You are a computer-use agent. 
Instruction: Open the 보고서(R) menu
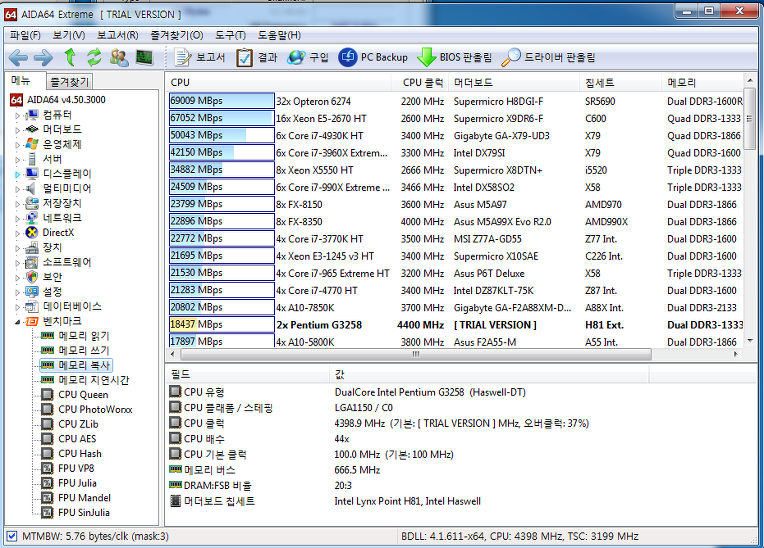[x=117, y=35]
